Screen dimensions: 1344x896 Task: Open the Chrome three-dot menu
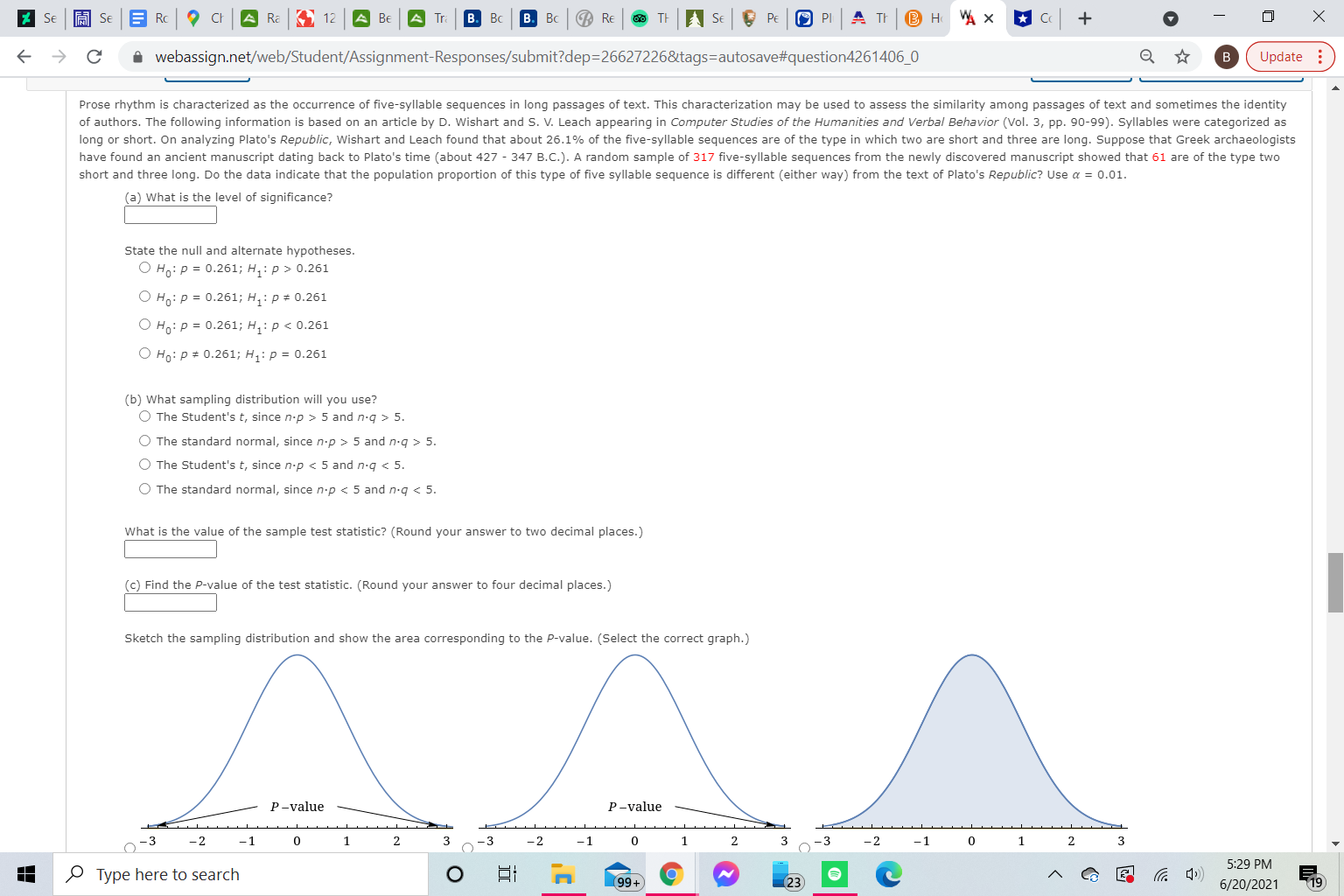[x=1319, y=57]
